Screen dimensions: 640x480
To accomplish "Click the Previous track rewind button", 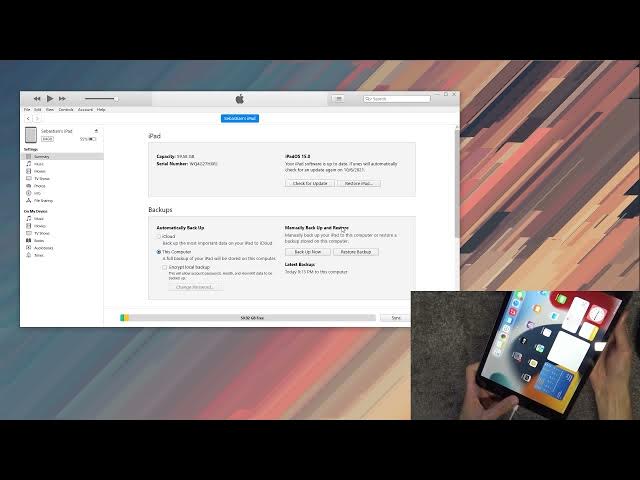I will point(37,99).
